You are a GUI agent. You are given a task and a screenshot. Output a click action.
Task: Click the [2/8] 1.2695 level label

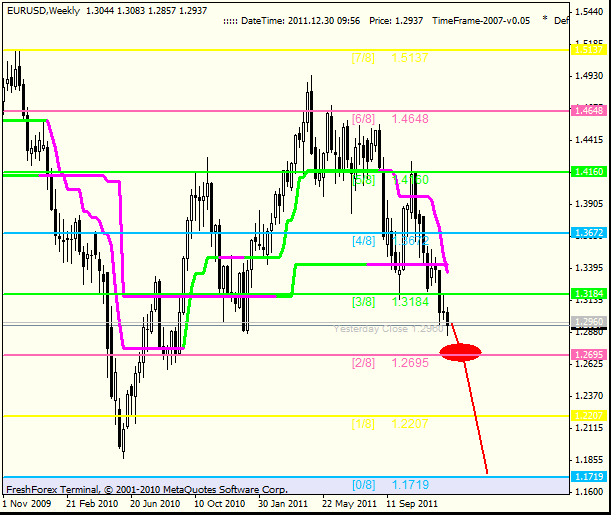tap(390, 363)
